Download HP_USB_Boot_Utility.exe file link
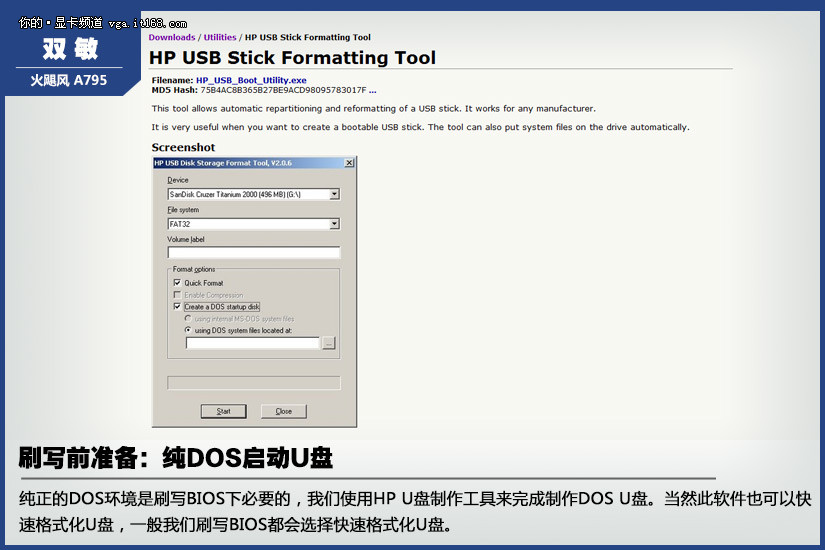Screen dimensions: 825x550 [251, 80]
